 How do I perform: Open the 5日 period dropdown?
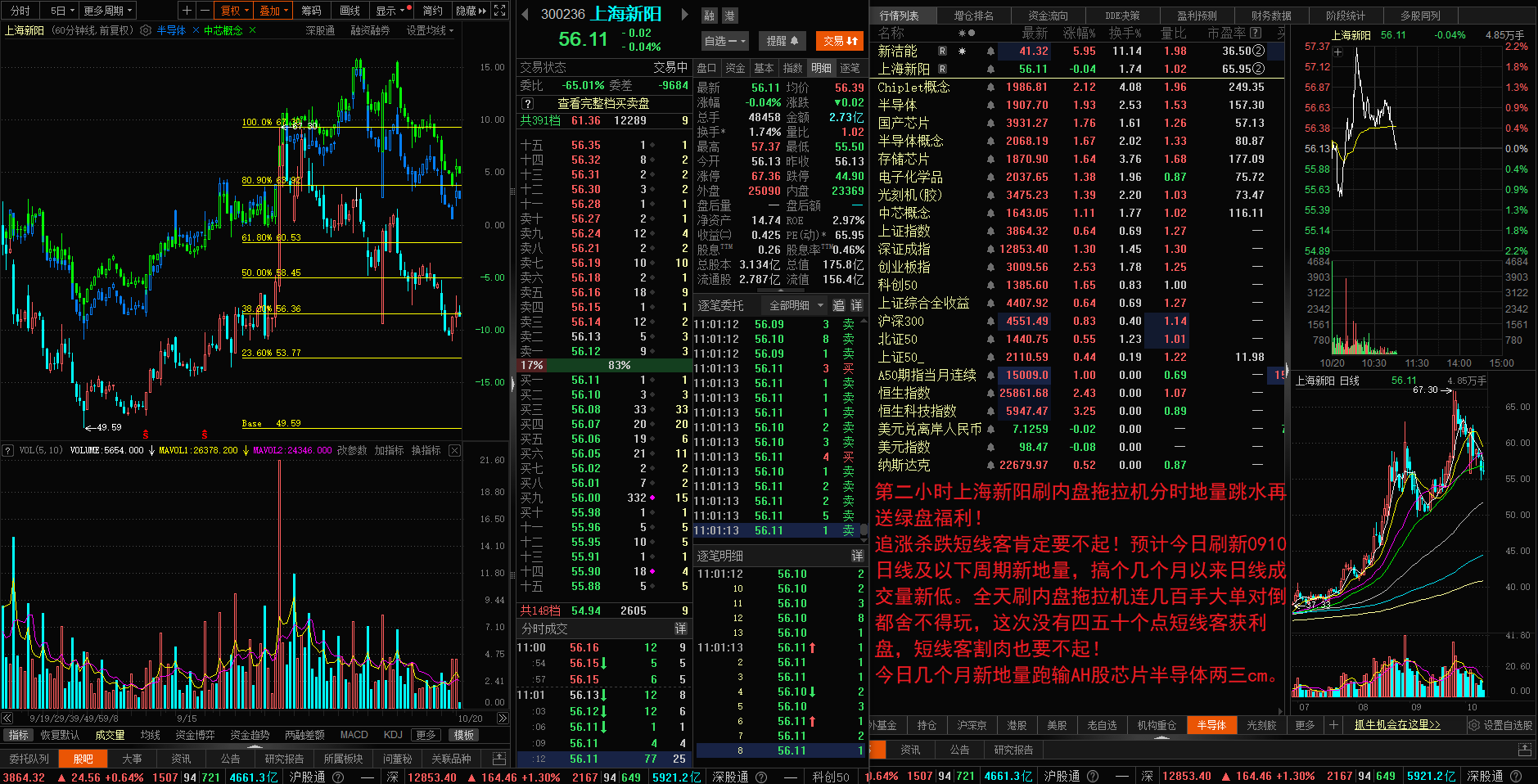tap(61, 11)
